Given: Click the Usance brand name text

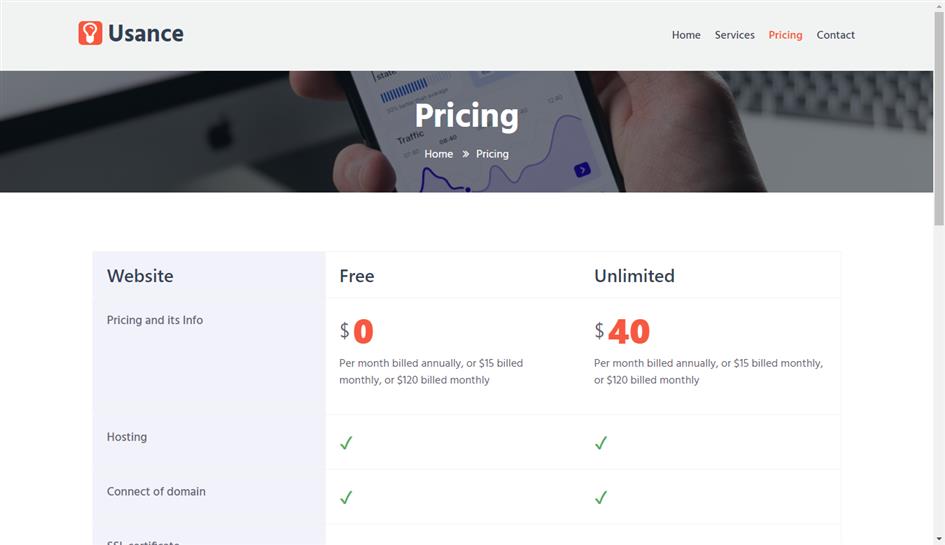Looking at the screenshot, I should point(146,34).
